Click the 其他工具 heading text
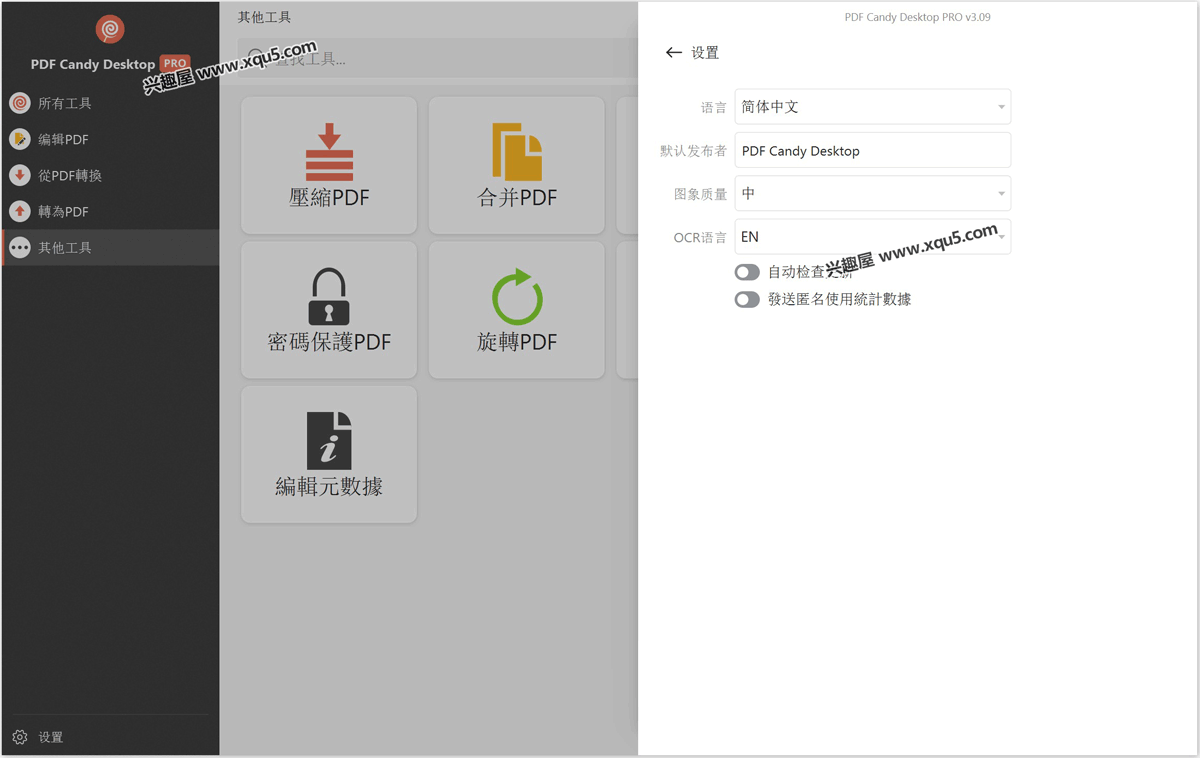This screenshot has width=1200, height=758. pos(265,17)
